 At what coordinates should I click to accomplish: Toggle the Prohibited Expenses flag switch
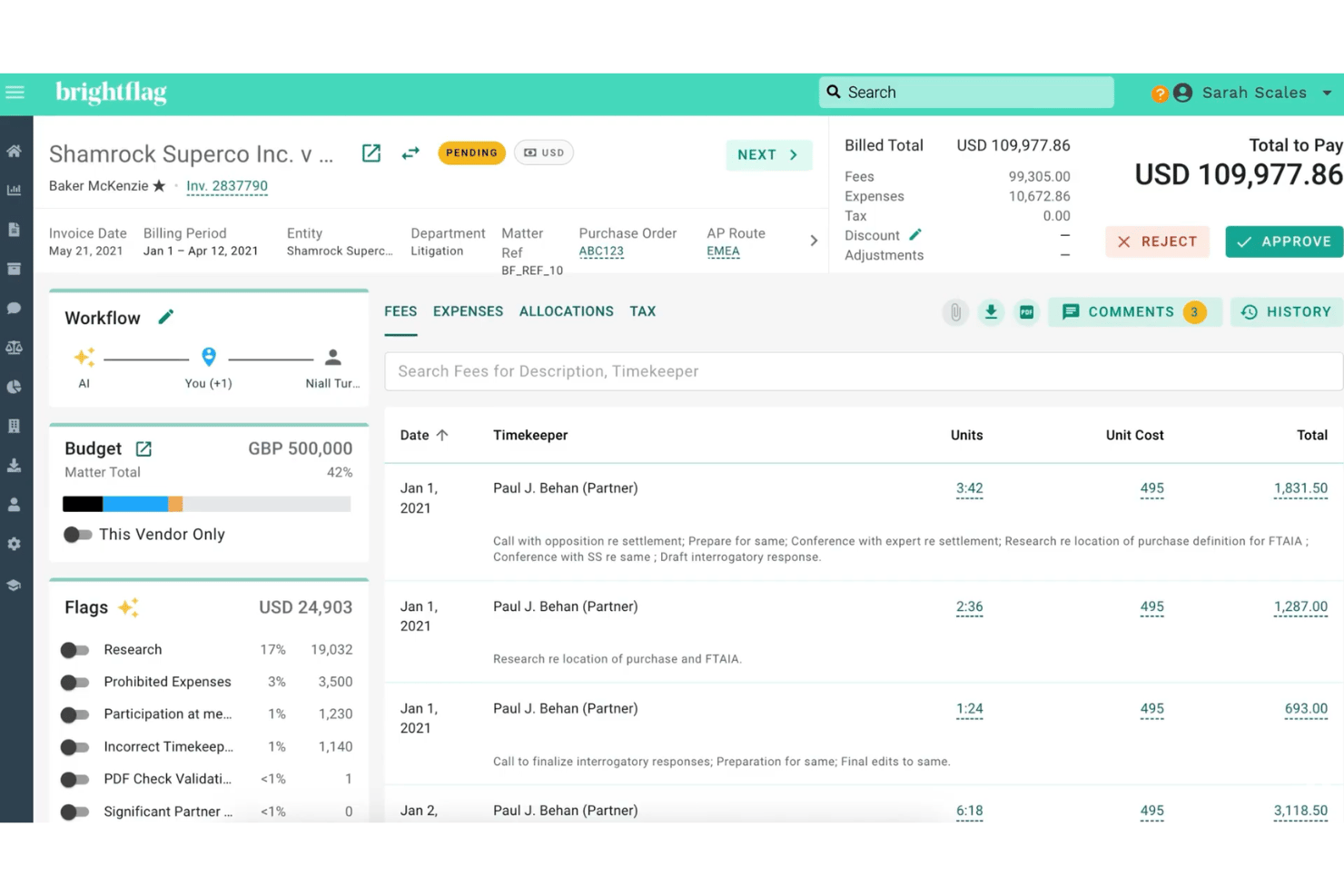74,683
